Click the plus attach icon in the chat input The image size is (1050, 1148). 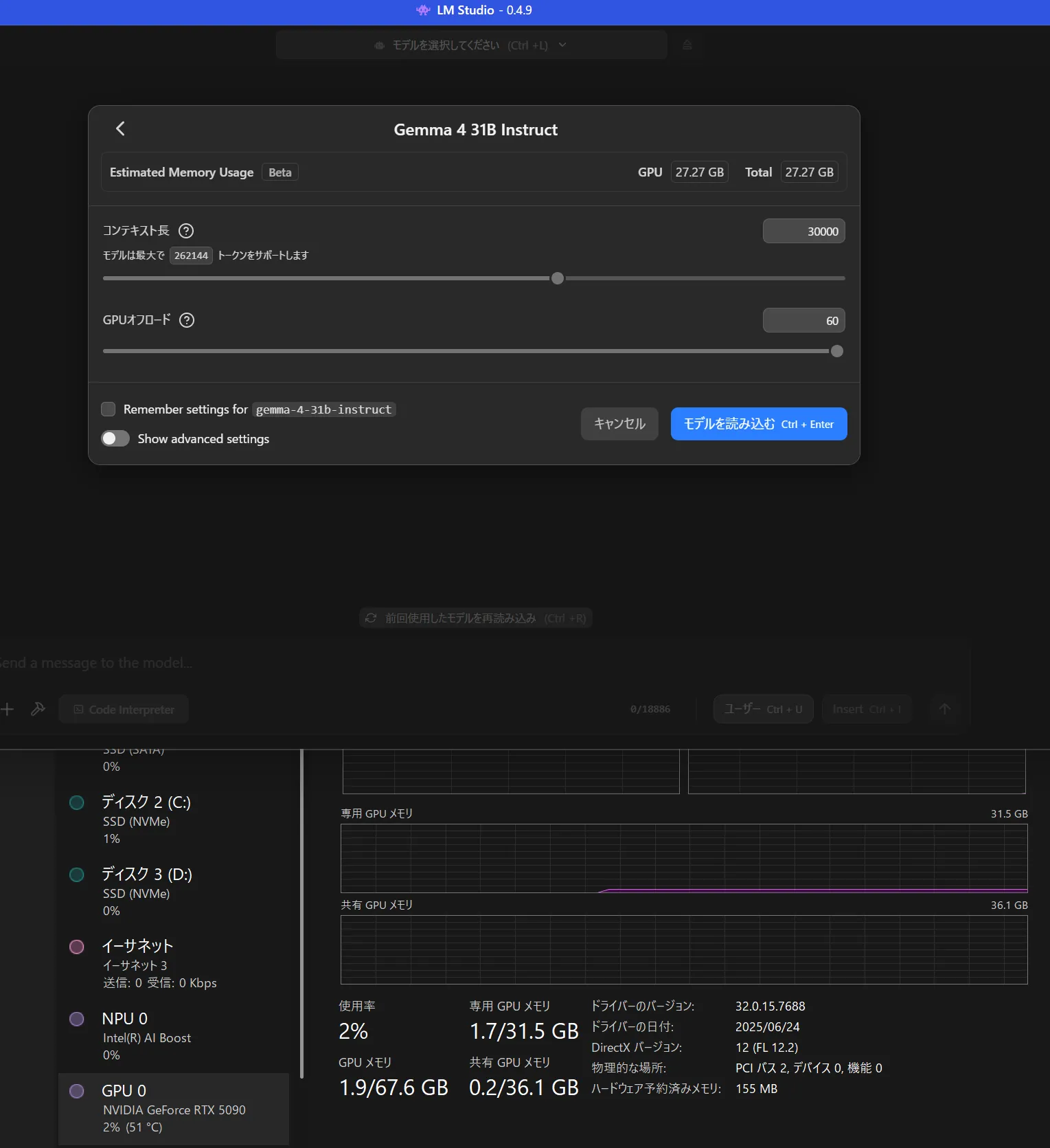tap(8, 709)
